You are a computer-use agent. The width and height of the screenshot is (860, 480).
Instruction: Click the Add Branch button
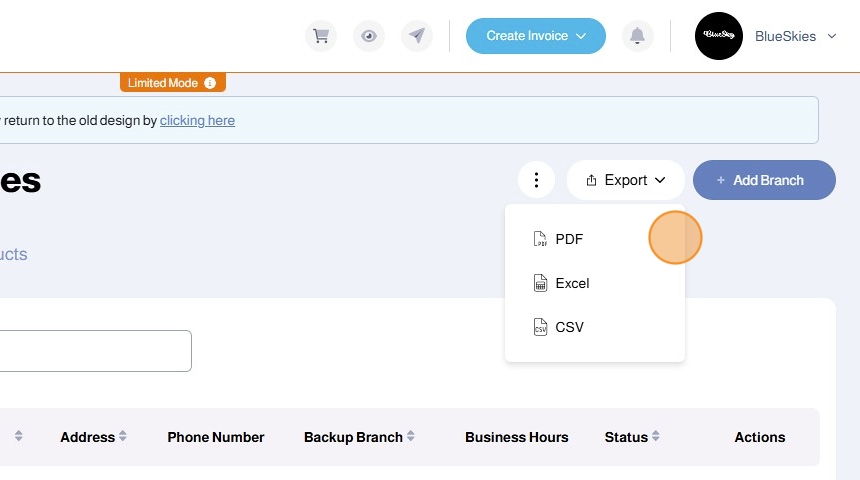point(764,180)
